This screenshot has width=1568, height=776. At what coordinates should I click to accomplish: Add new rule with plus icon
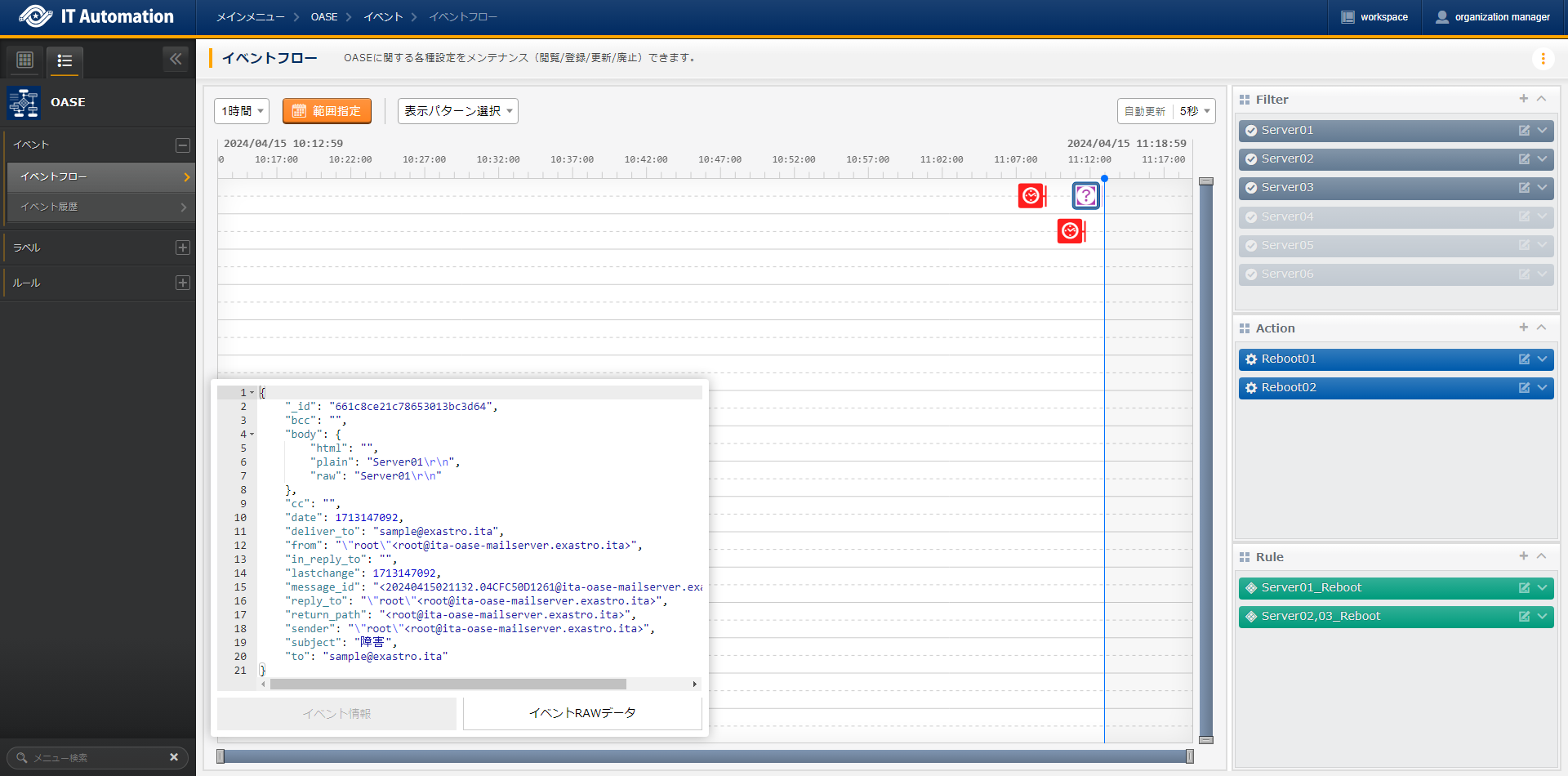click(x=1523, y=556)
